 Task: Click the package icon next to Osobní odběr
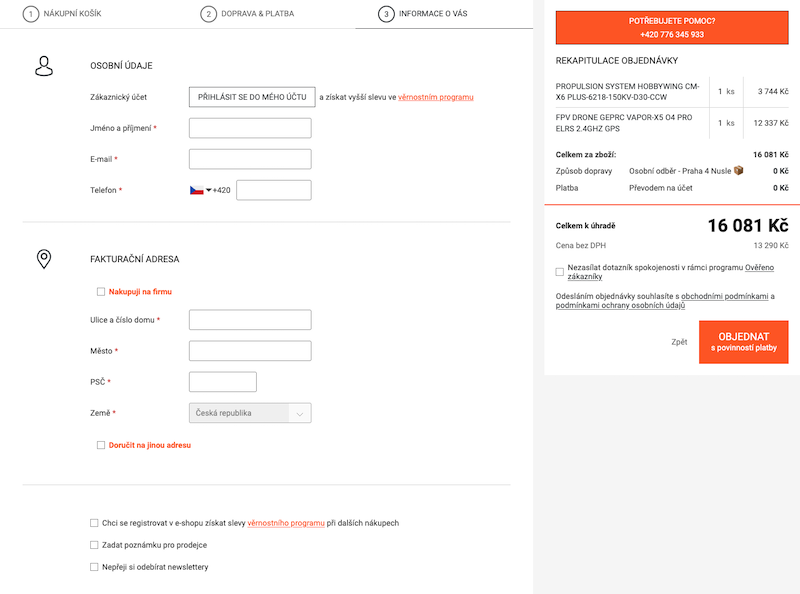coord(738,170)
